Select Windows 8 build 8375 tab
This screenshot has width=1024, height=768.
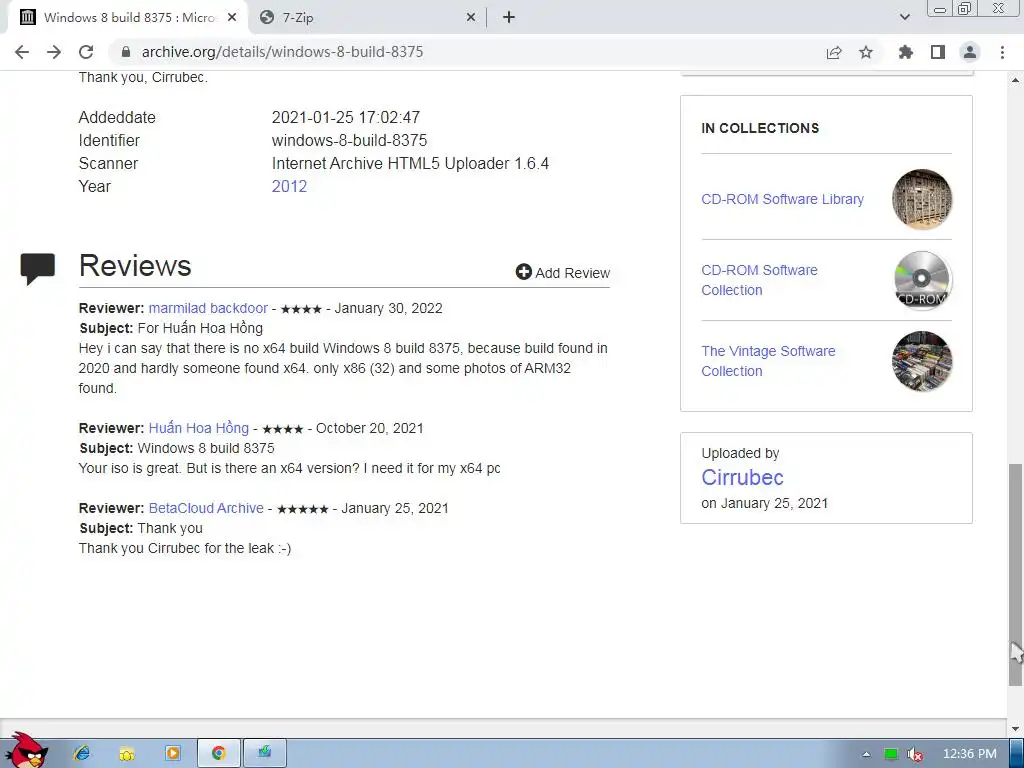pos(127,18)
